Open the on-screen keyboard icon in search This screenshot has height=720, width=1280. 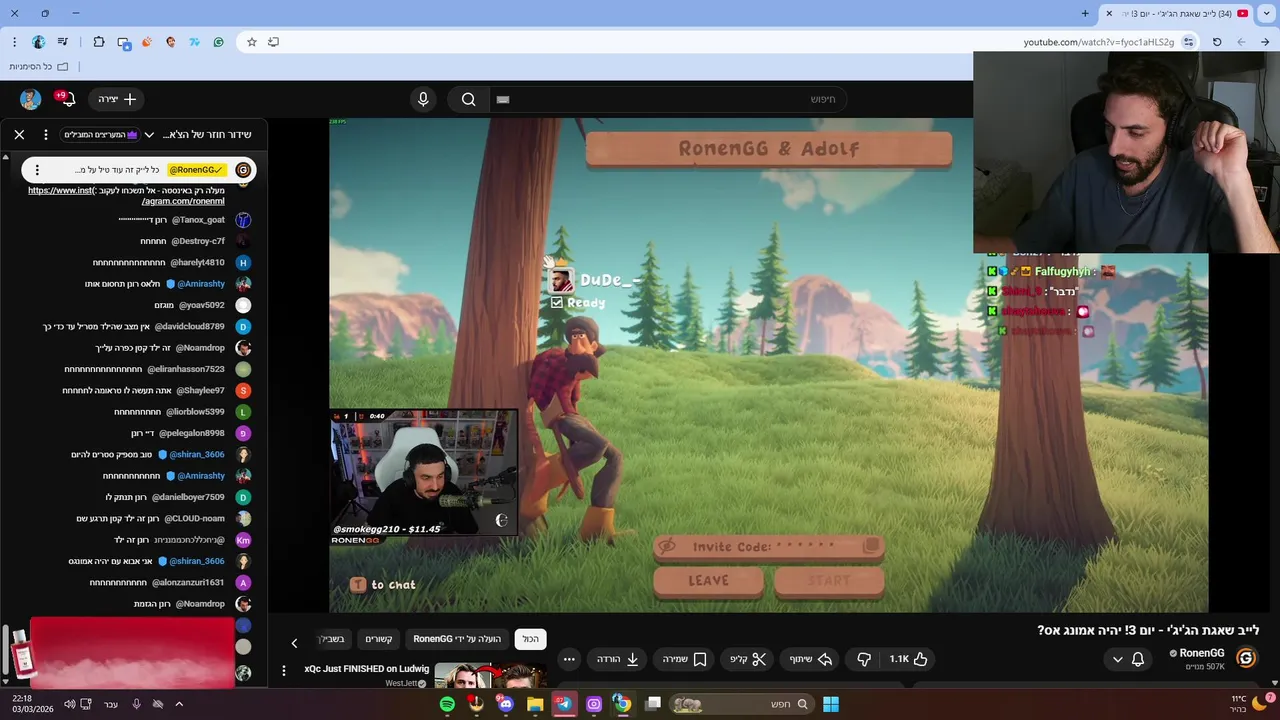503,99
